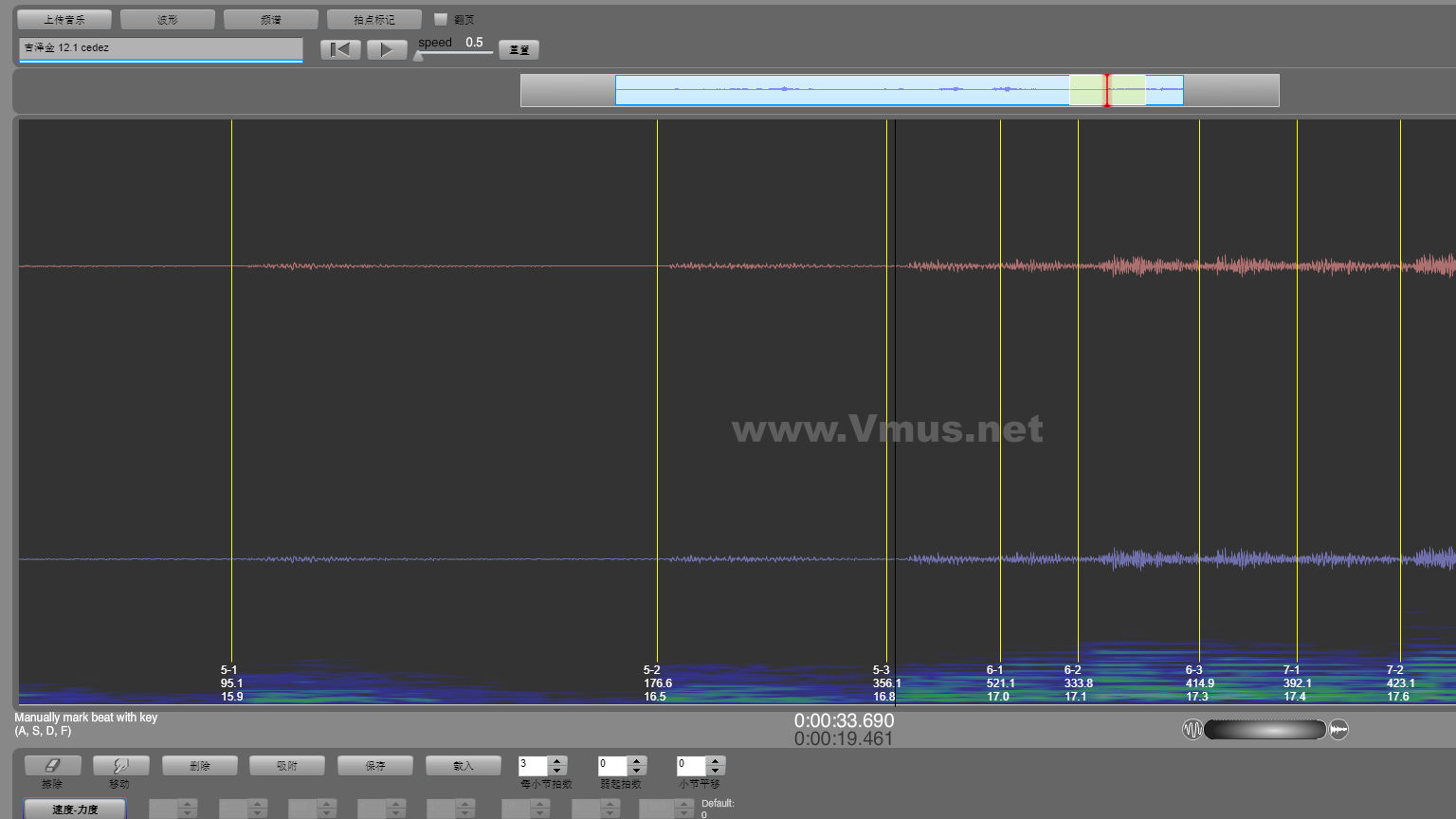Decrease the 弱起拍数 pickup beats value

point(637,770)
